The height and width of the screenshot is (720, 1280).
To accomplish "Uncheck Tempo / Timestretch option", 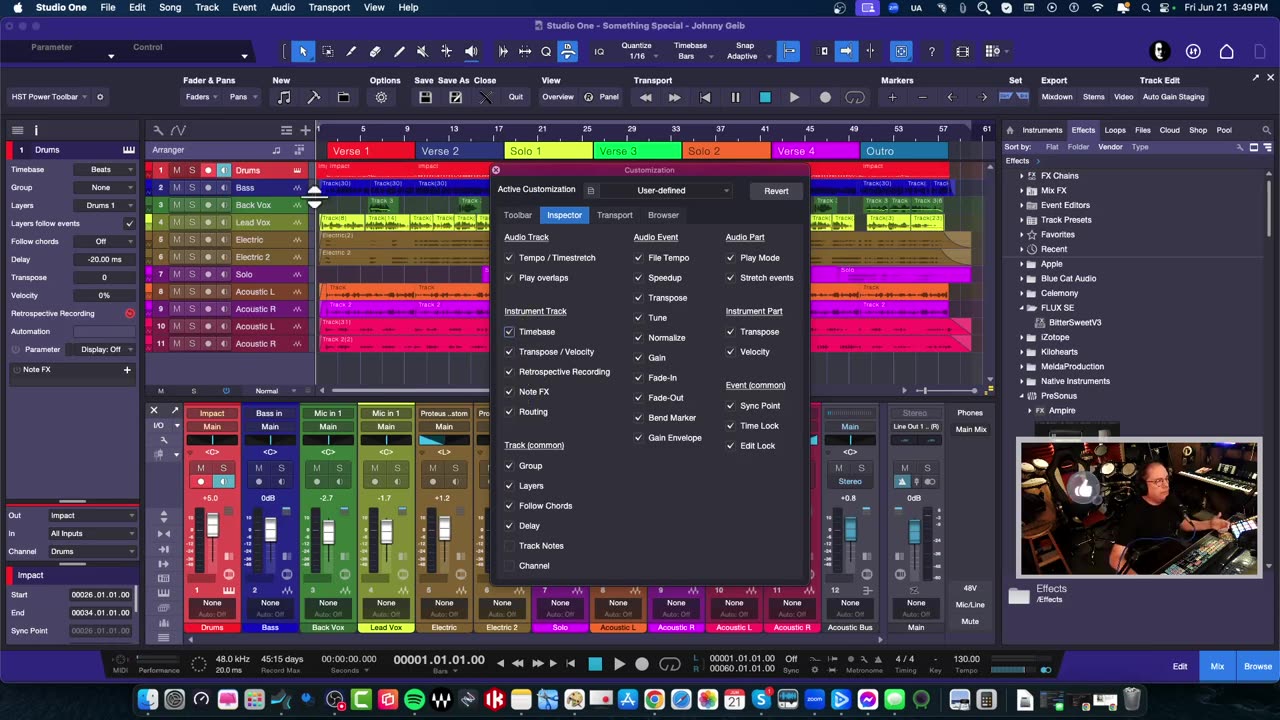I will point(509,258).
